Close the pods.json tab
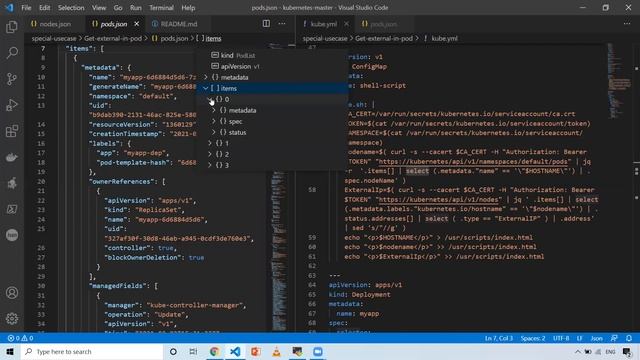 pos(137,24)
